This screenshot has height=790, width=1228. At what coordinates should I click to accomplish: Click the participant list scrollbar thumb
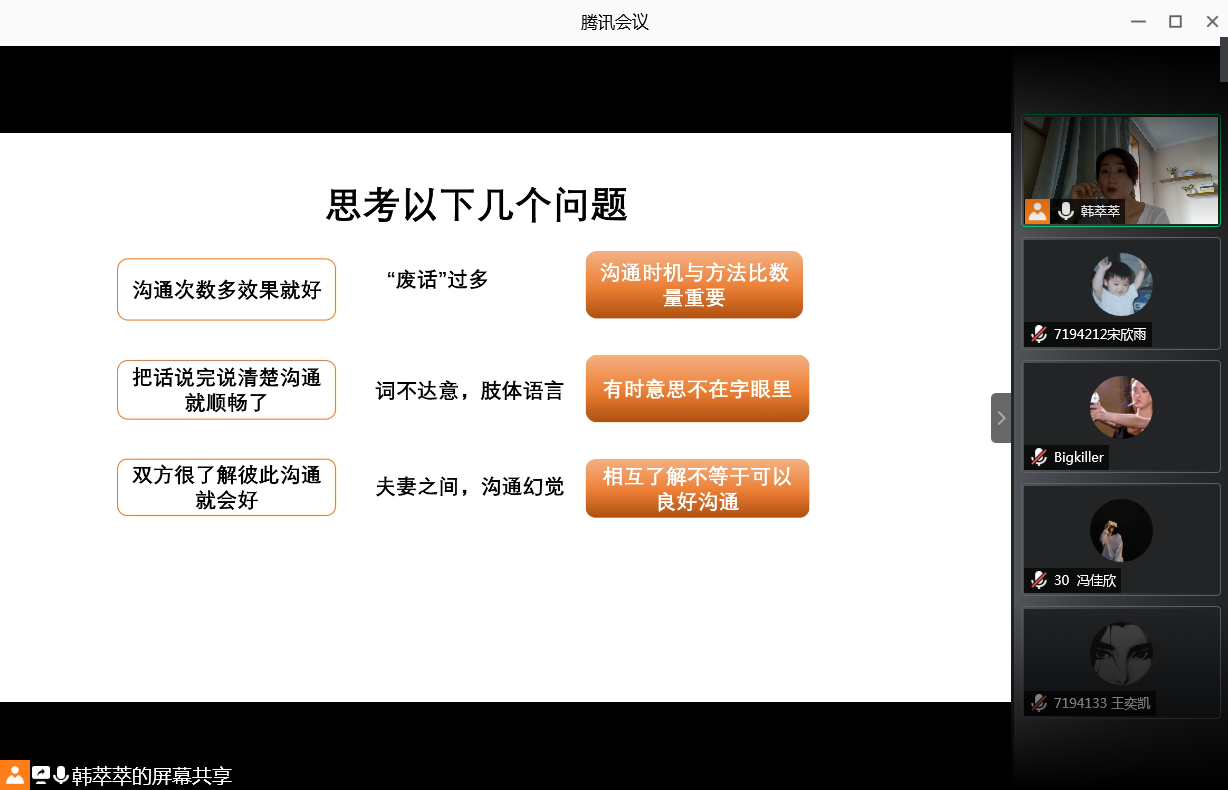pos(1224,60)
